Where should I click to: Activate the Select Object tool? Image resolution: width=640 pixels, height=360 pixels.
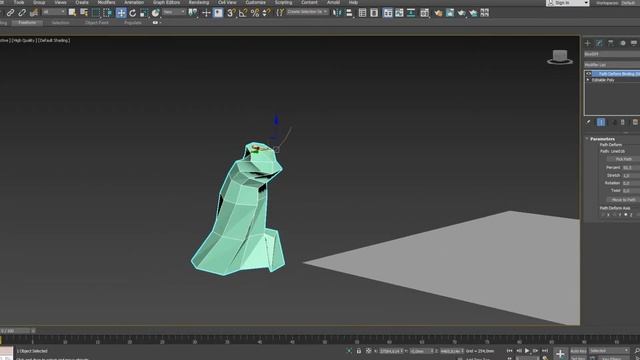pos(72,13)
